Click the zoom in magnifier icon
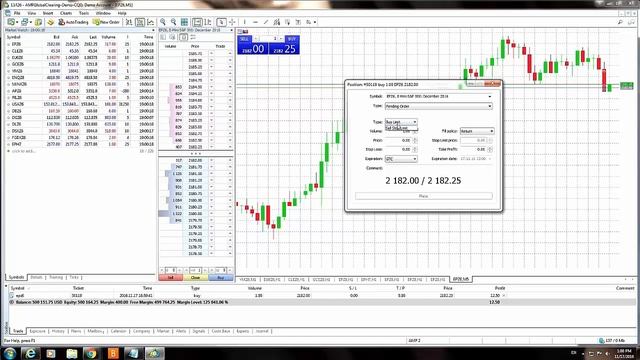Viewport: 640px width, 360px height. (163, 22)
